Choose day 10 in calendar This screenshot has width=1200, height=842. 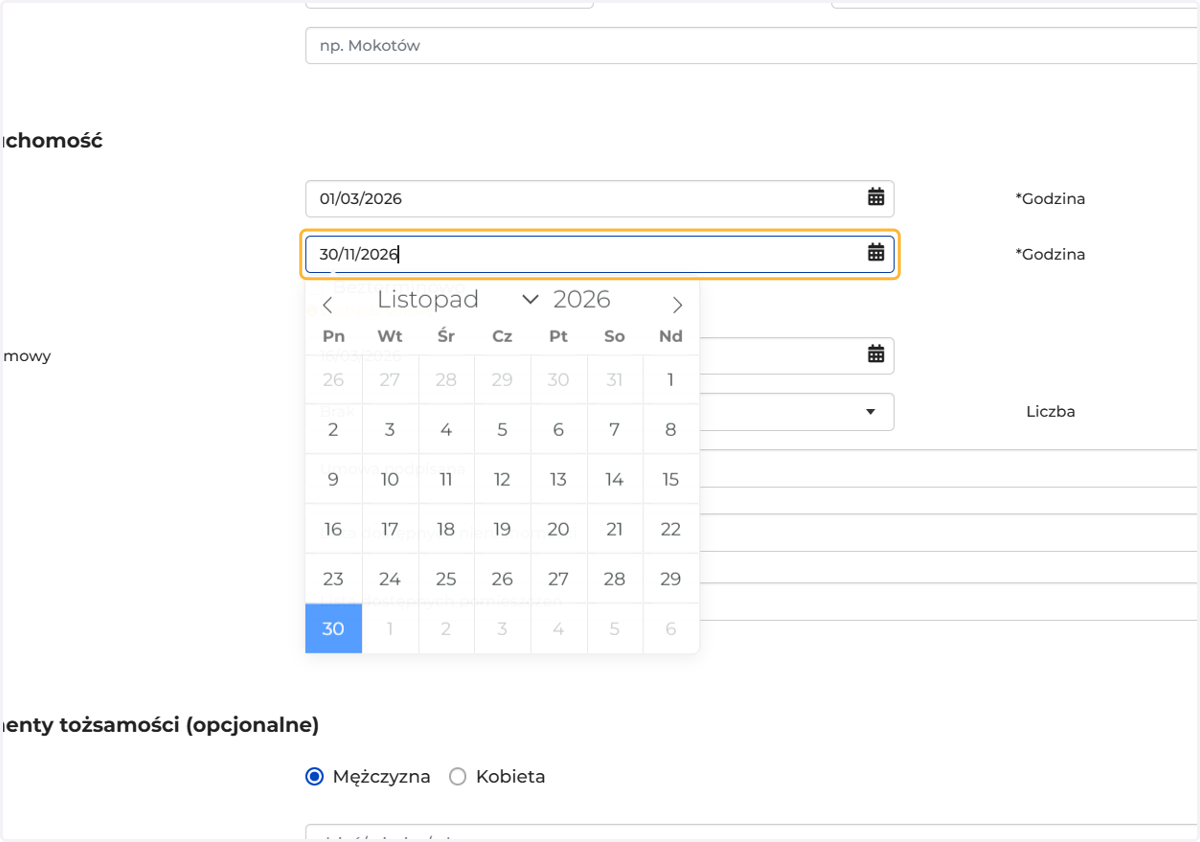(x=390, y=480)
